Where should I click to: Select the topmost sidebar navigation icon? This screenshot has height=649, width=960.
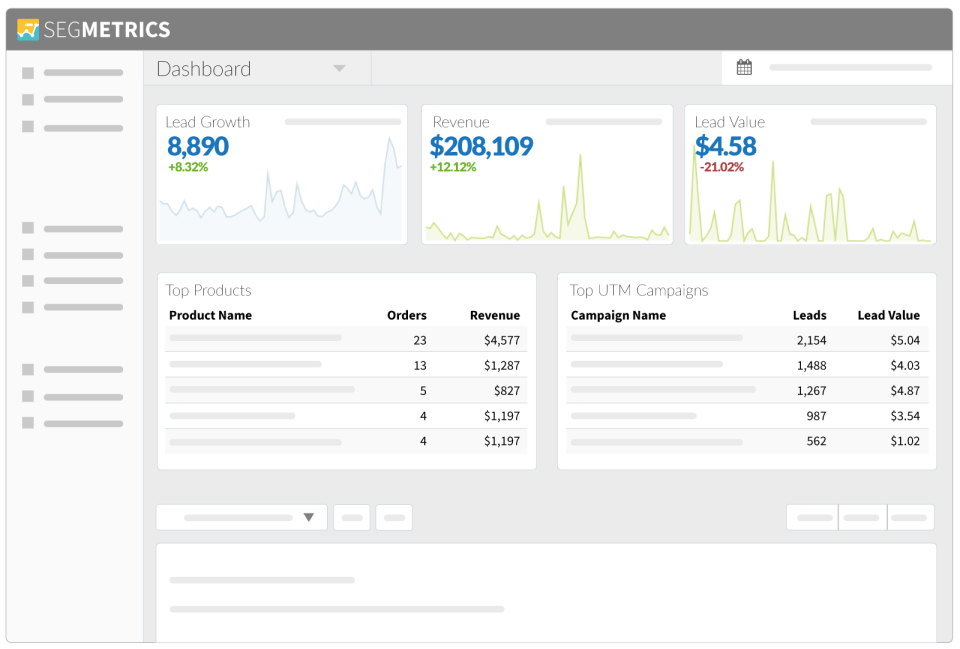pyautogui.click(x=27, y=72)
